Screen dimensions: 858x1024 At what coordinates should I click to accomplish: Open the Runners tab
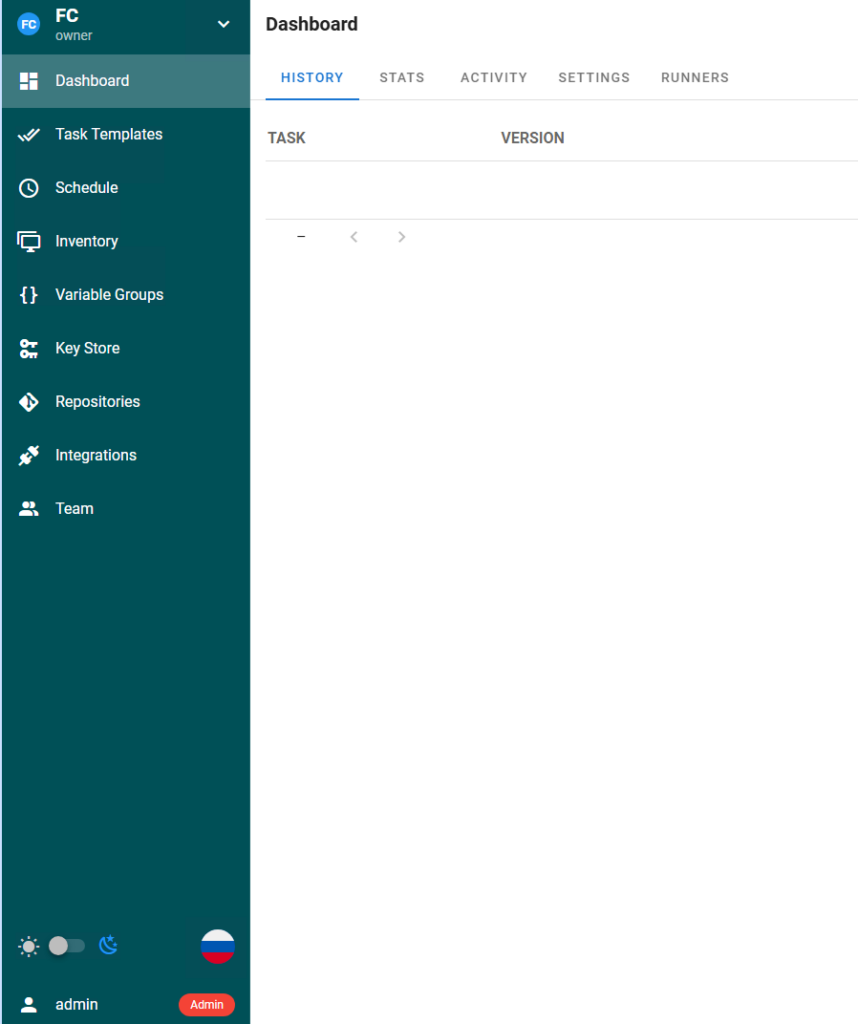[694, 77]
